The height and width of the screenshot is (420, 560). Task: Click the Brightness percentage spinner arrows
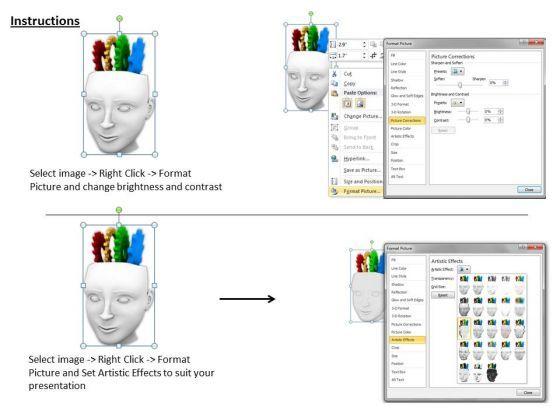tap(500, 111)
